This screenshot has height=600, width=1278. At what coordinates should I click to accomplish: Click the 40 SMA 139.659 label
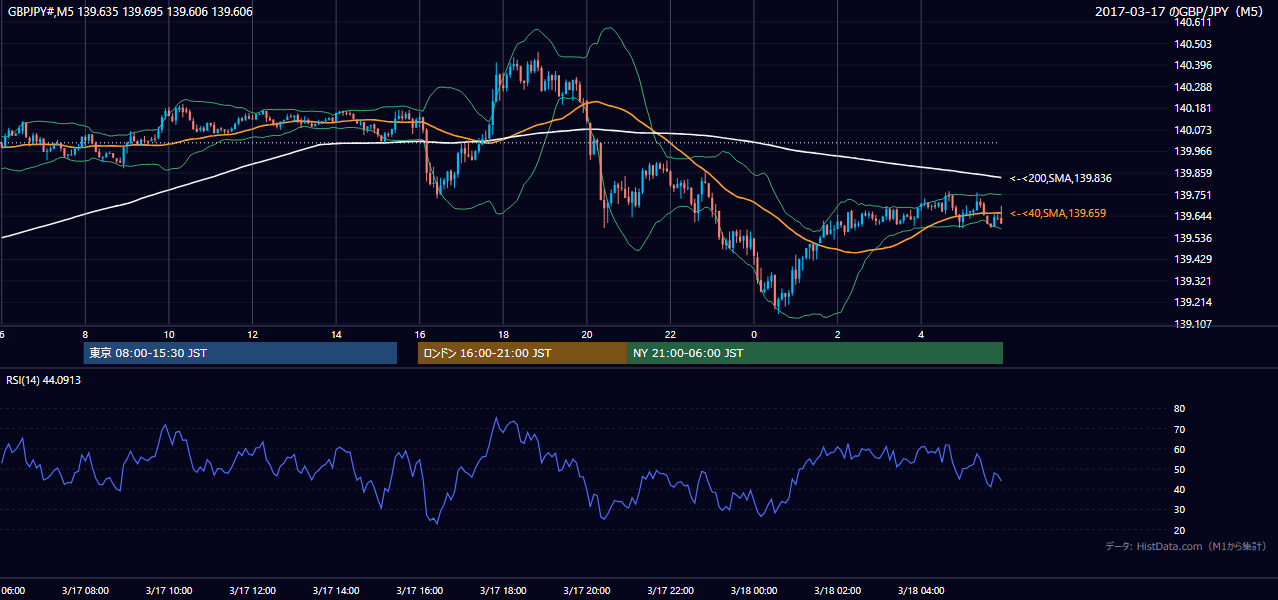[x=1058, y=213]
